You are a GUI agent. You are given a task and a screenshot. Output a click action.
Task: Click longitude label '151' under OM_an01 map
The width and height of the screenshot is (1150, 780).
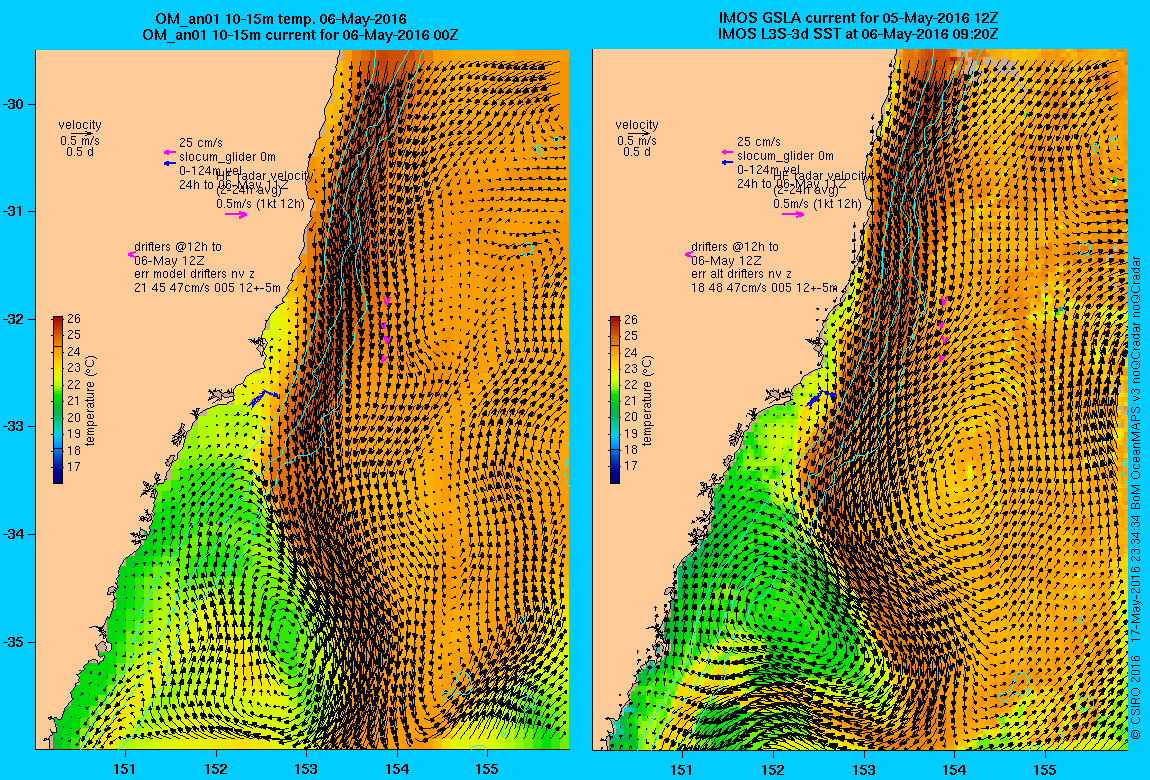click(x=125, y=770)
